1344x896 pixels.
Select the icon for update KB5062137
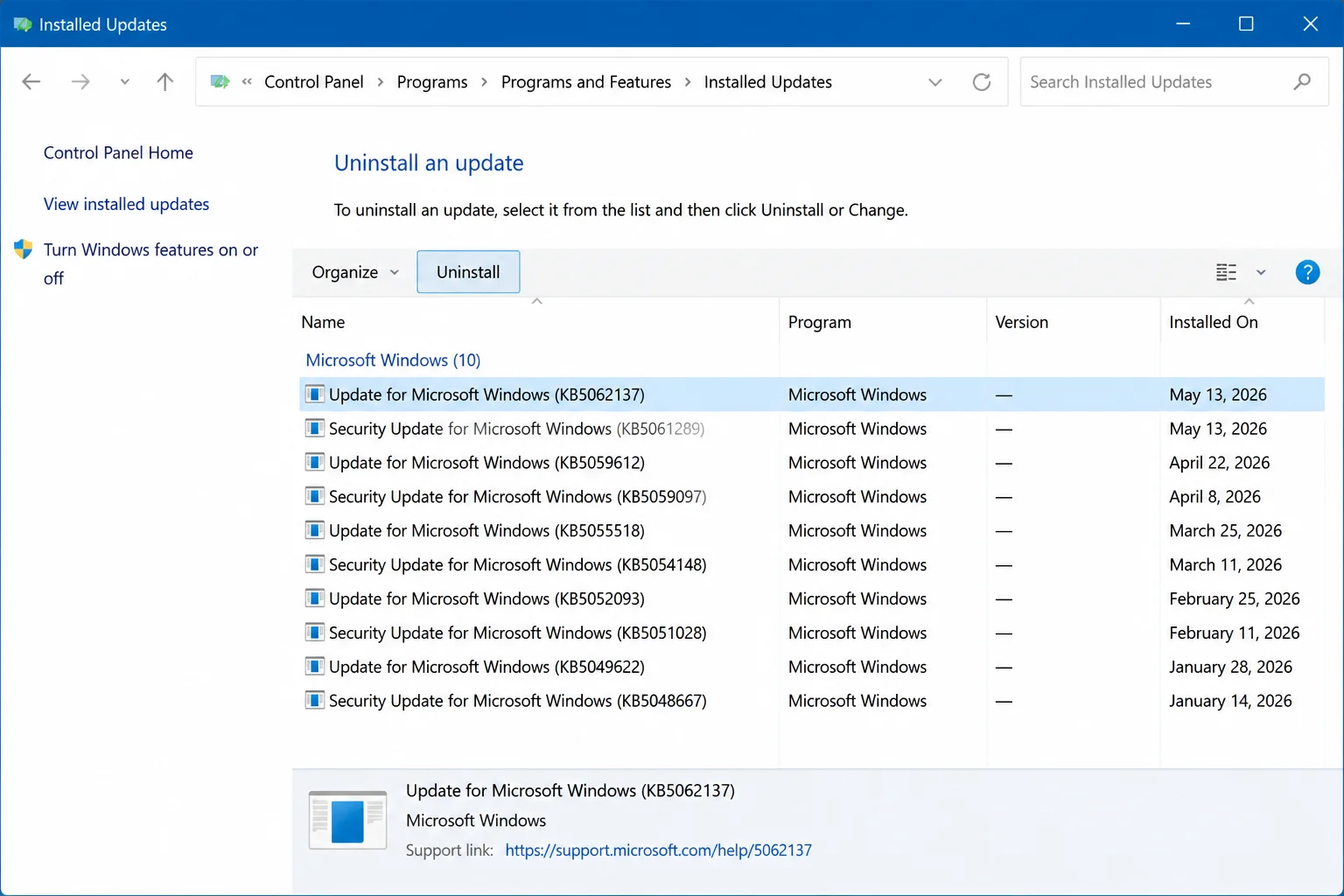[x=315, y=394]
